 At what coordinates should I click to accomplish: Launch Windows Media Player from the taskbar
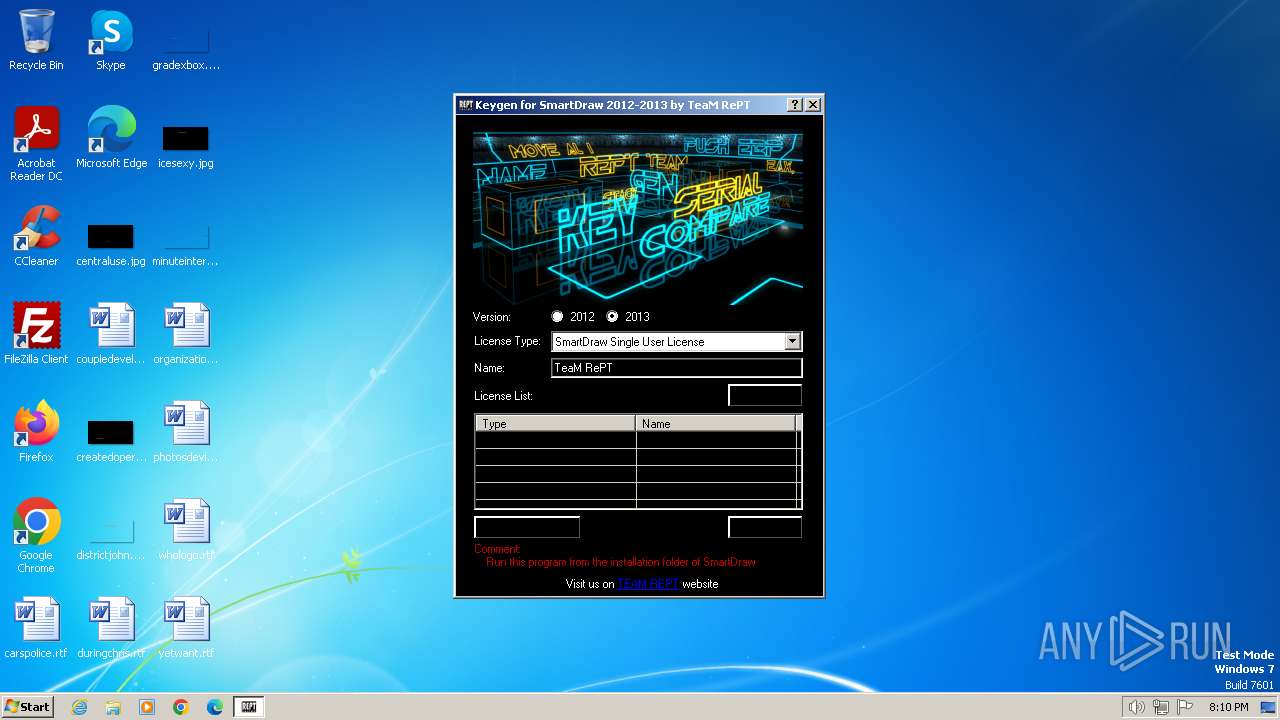147,707
